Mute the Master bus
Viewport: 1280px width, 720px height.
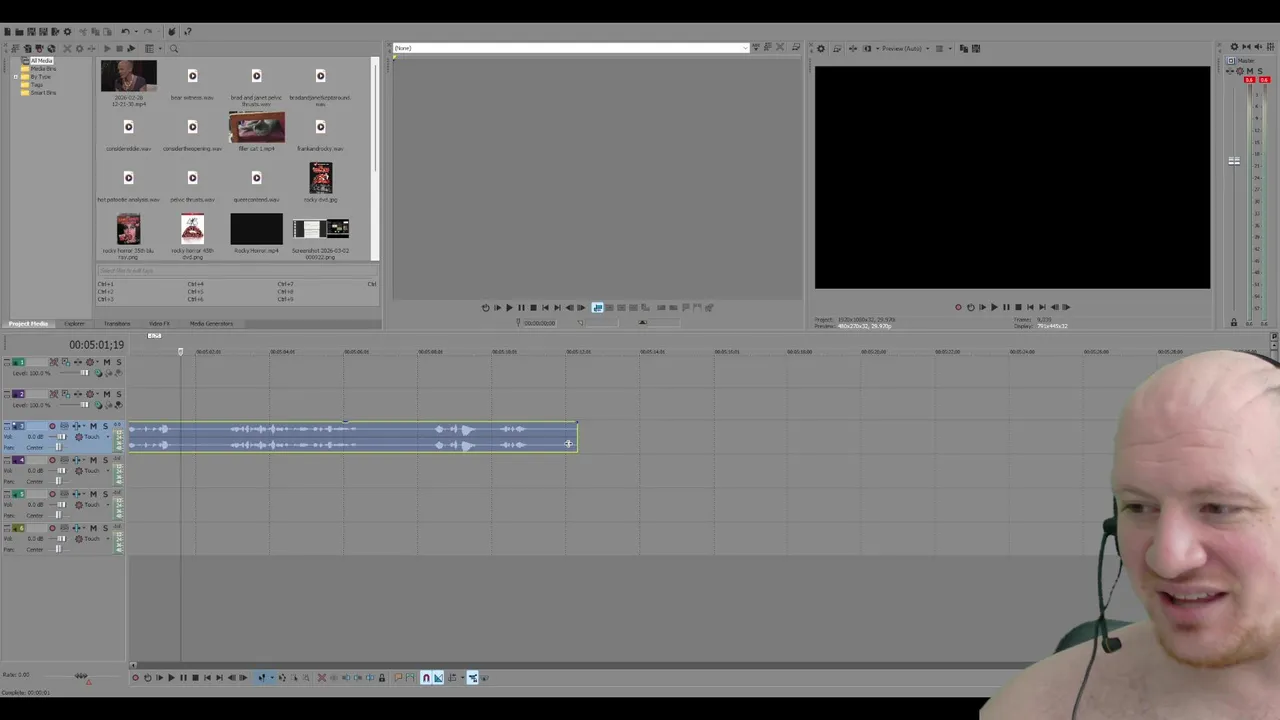point(1250,70)
